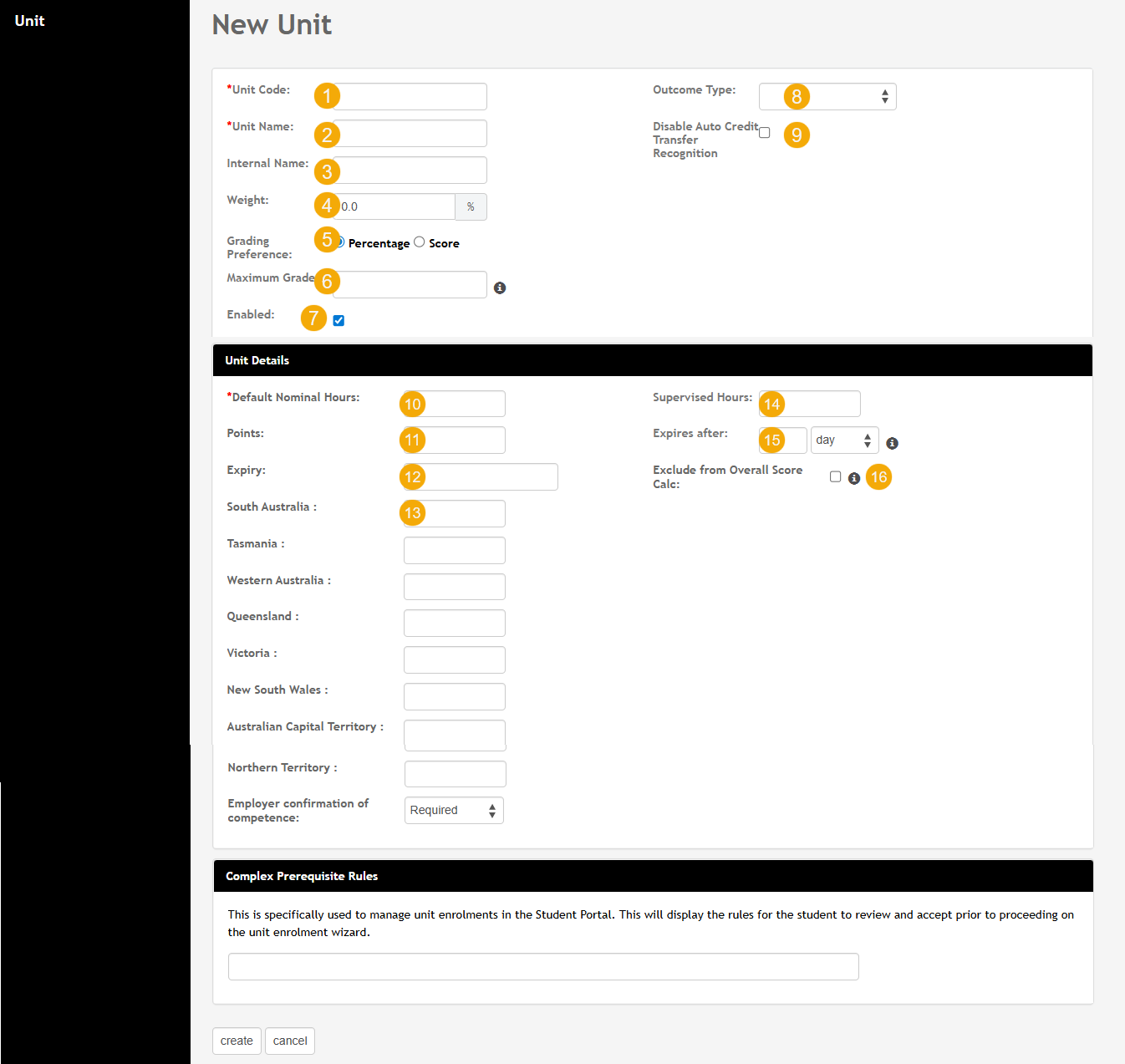Click the Northern Territory hours field
1125x1064 pixels.
click(455, 774)
